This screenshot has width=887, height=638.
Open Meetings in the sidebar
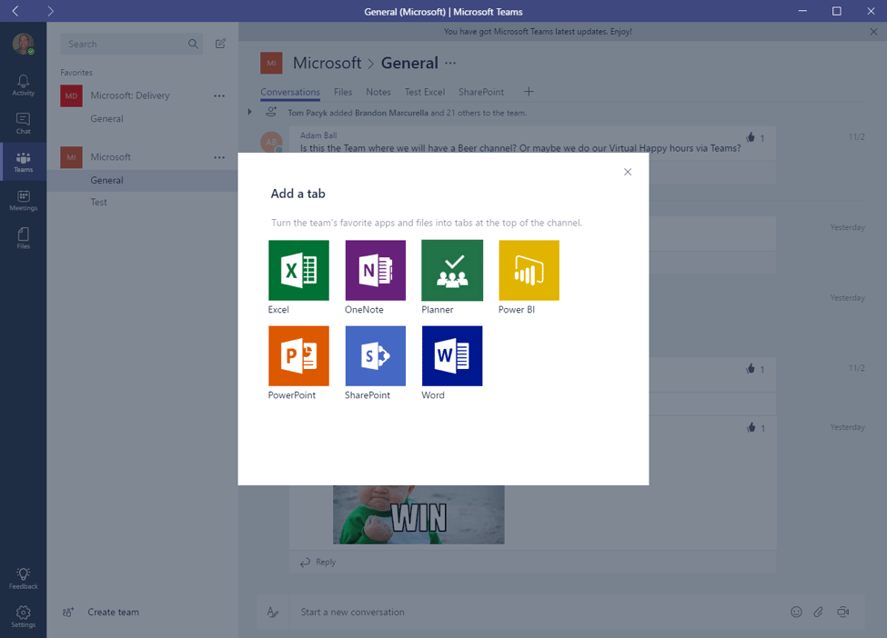pos(23,200)
